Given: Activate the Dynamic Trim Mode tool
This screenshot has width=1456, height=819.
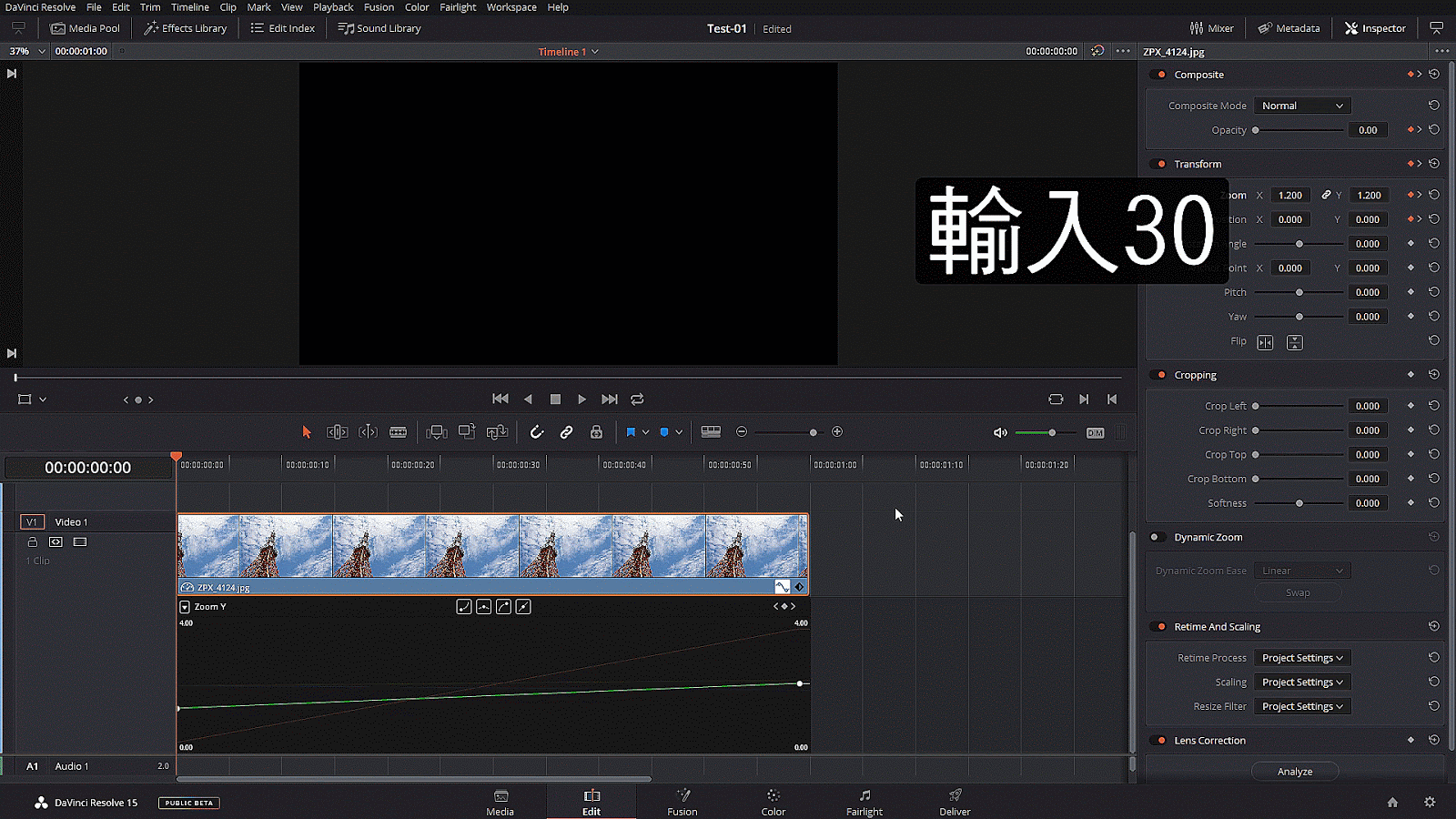Looking at the screenshot, I should click(x=368, y=432).
